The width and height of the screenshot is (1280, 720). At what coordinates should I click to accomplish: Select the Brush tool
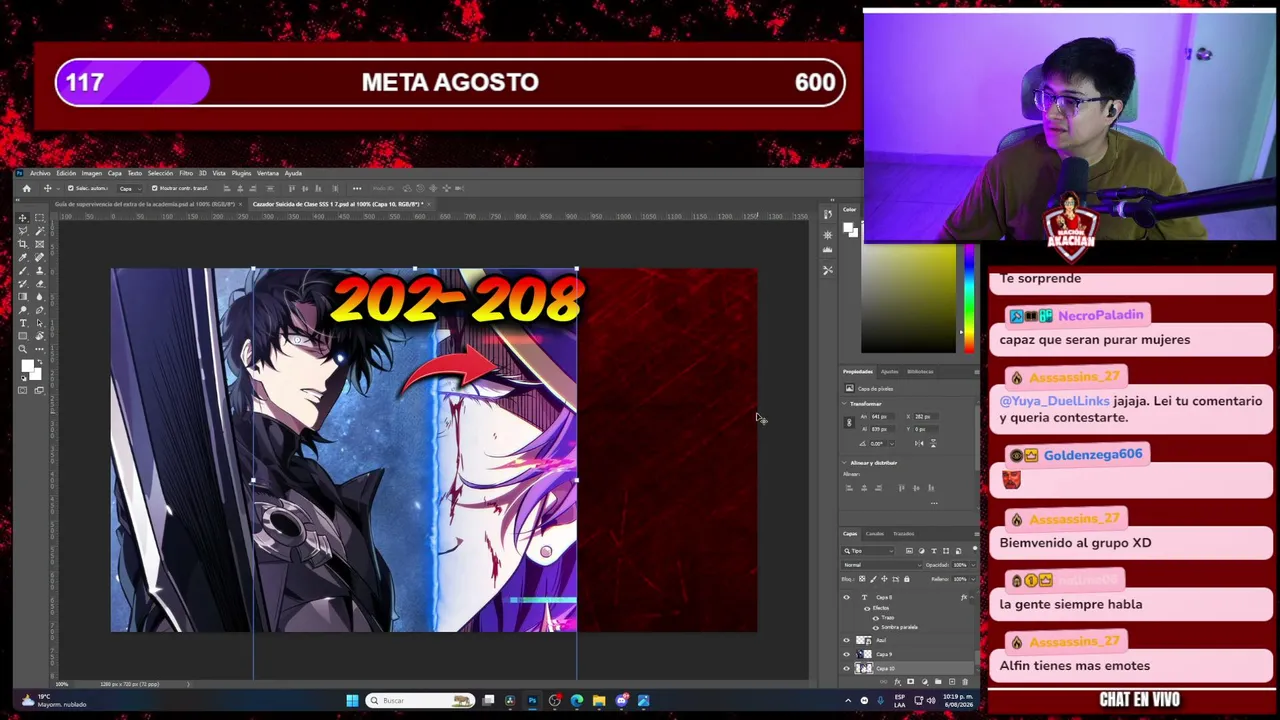tap(23, 270)
